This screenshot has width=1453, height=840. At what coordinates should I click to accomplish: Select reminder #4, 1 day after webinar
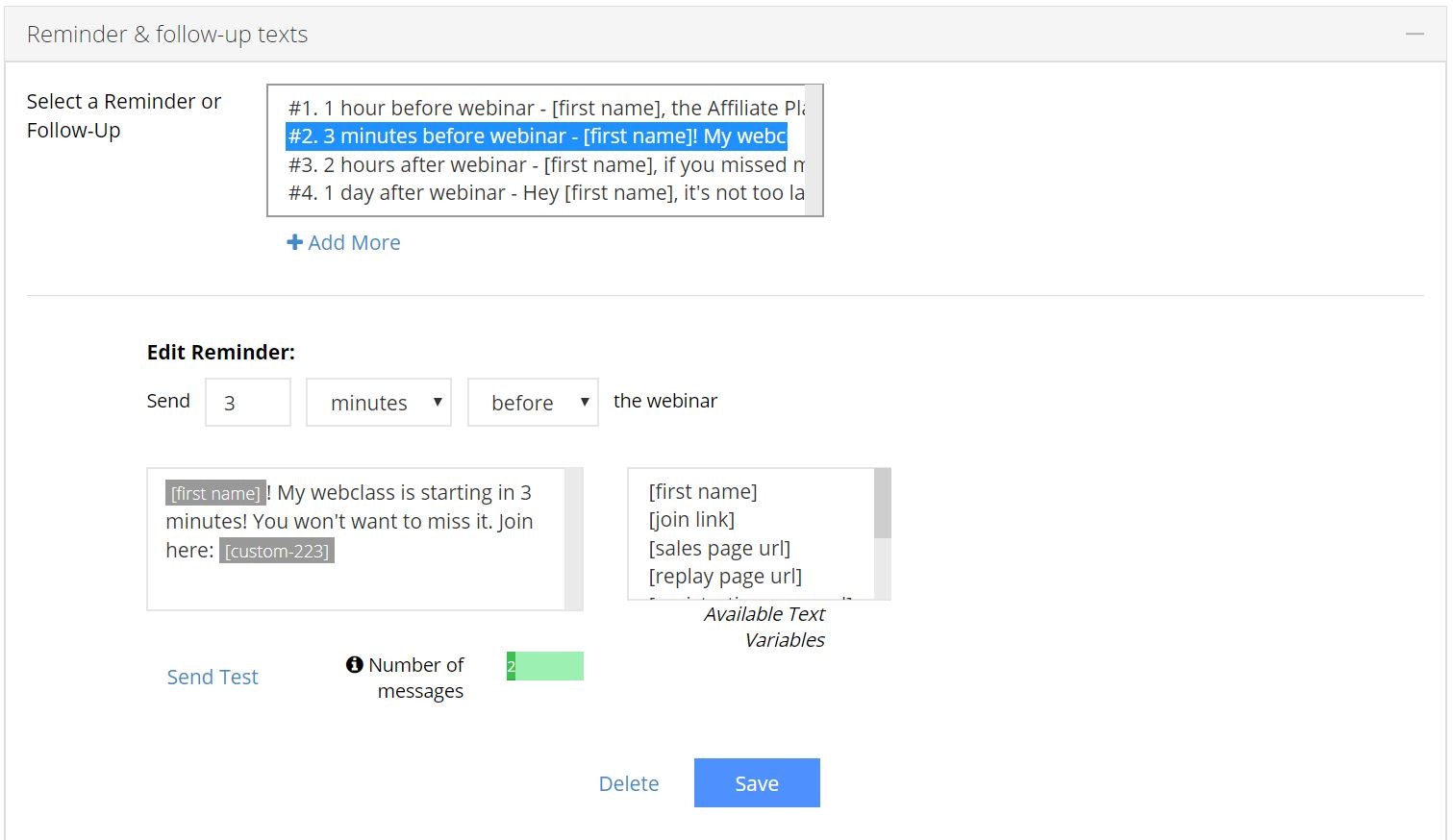[535, 192]
